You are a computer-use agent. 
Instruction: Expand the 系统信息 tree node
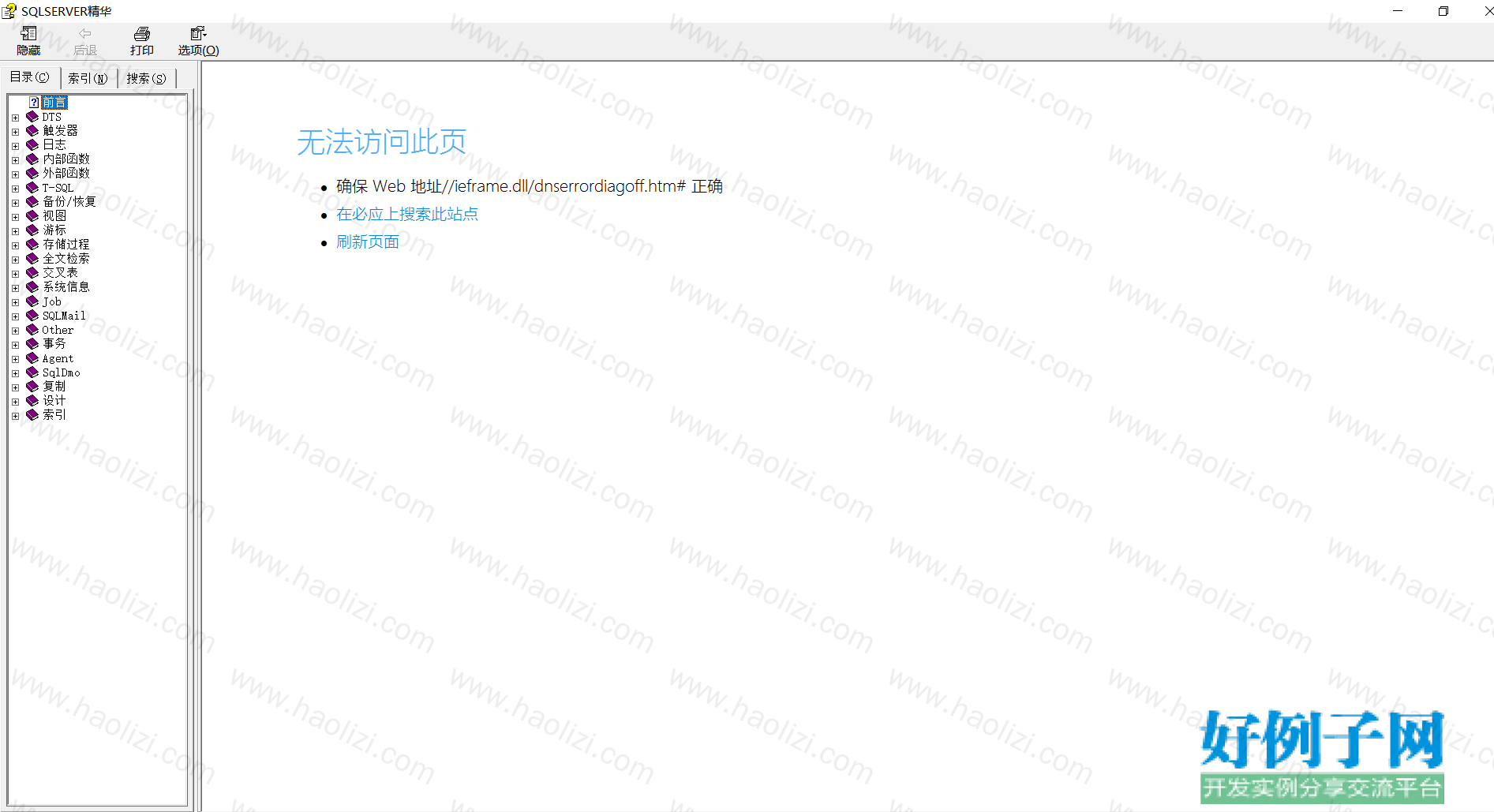pos(15,288)
